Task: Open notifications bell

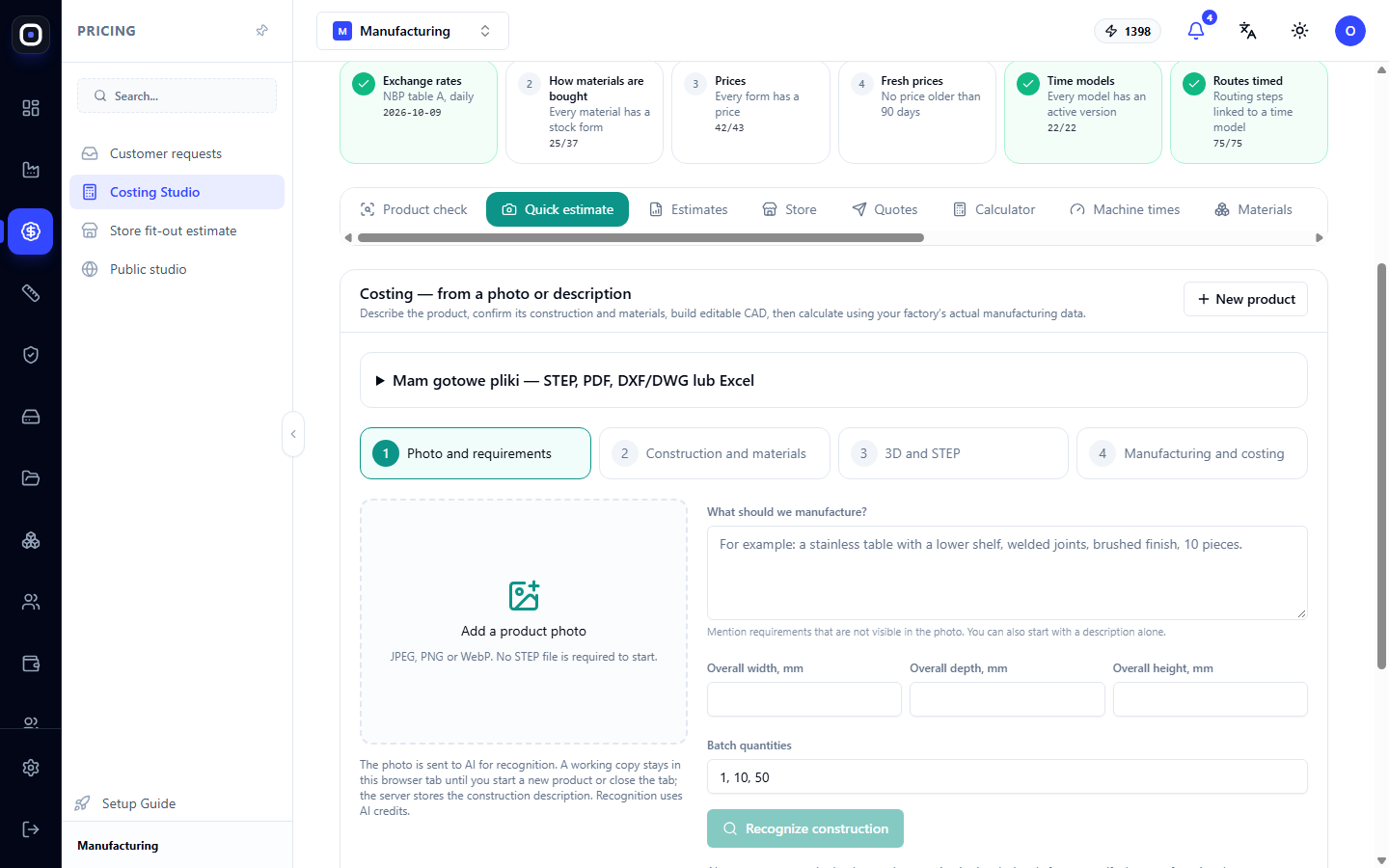Action: (1196, 31)
